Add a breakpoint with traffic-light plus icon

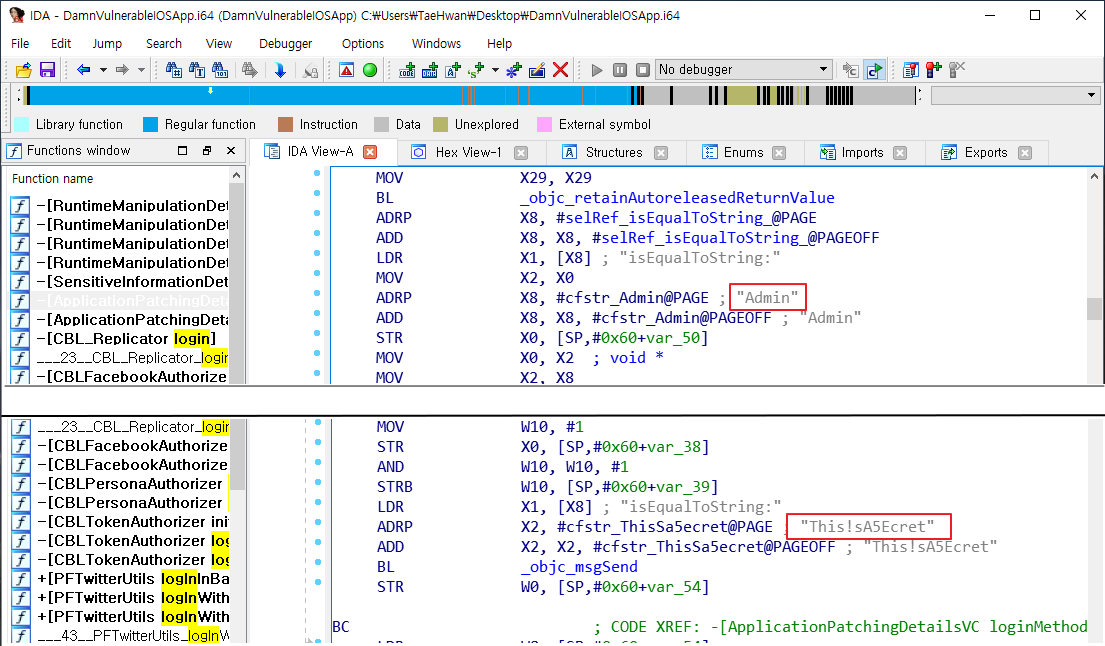934,70
